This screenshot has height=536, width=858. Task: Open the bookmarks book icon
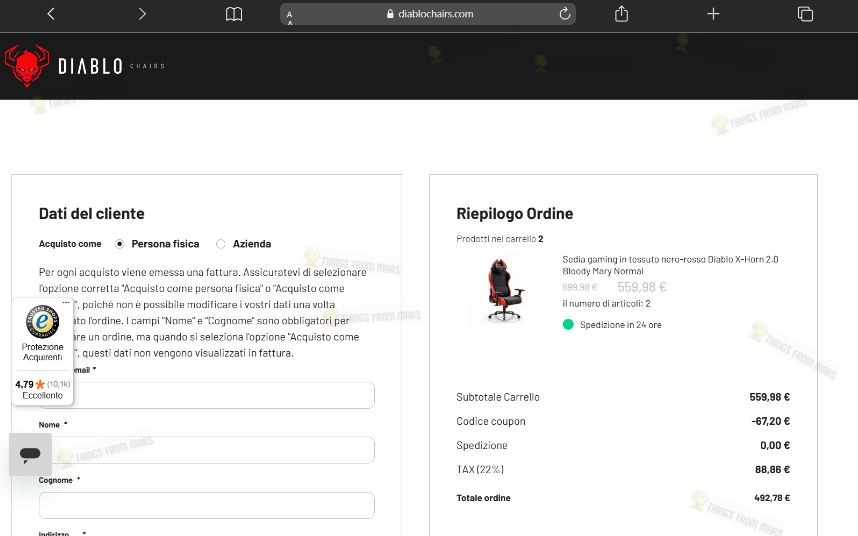(x=234, y=14)
